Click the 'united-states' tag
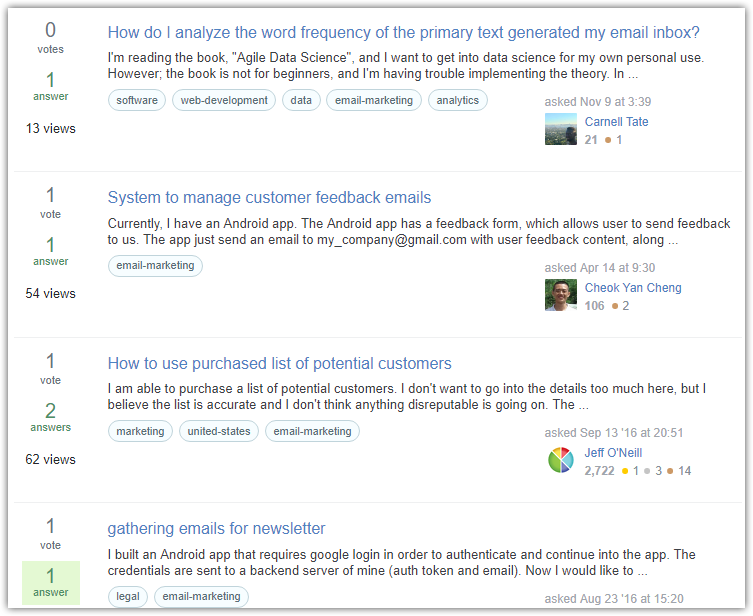The width and height of the screenshot is (753, 616). tap(219, 431)
